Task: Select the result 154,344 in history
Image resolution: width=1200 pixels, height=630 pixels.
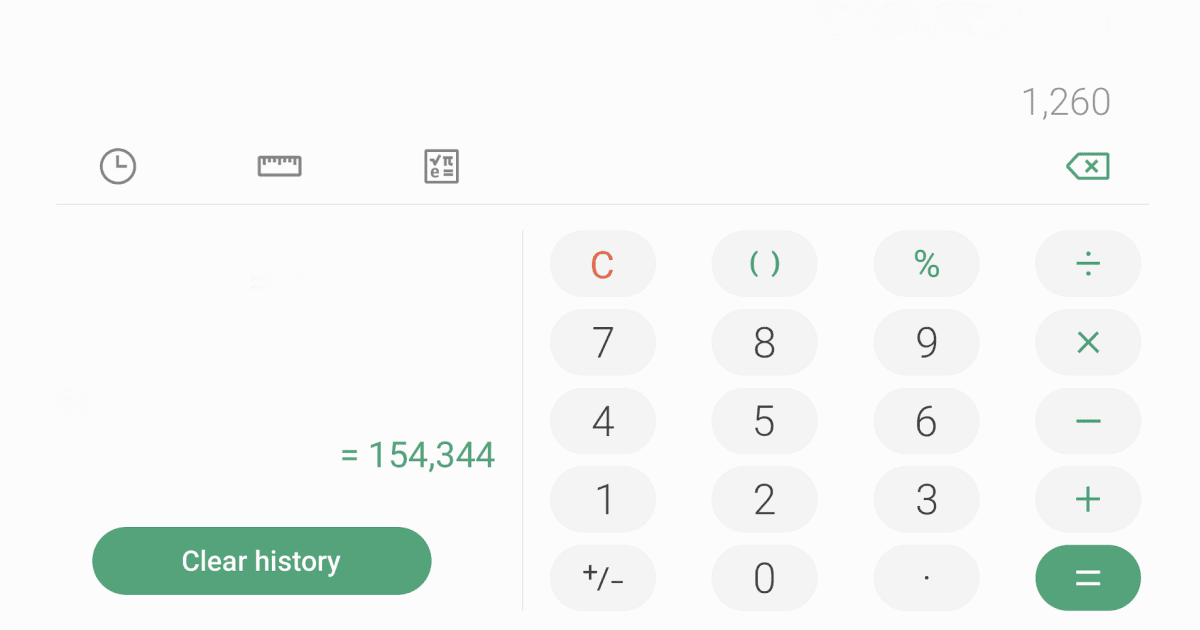Action: coord(418,455)
